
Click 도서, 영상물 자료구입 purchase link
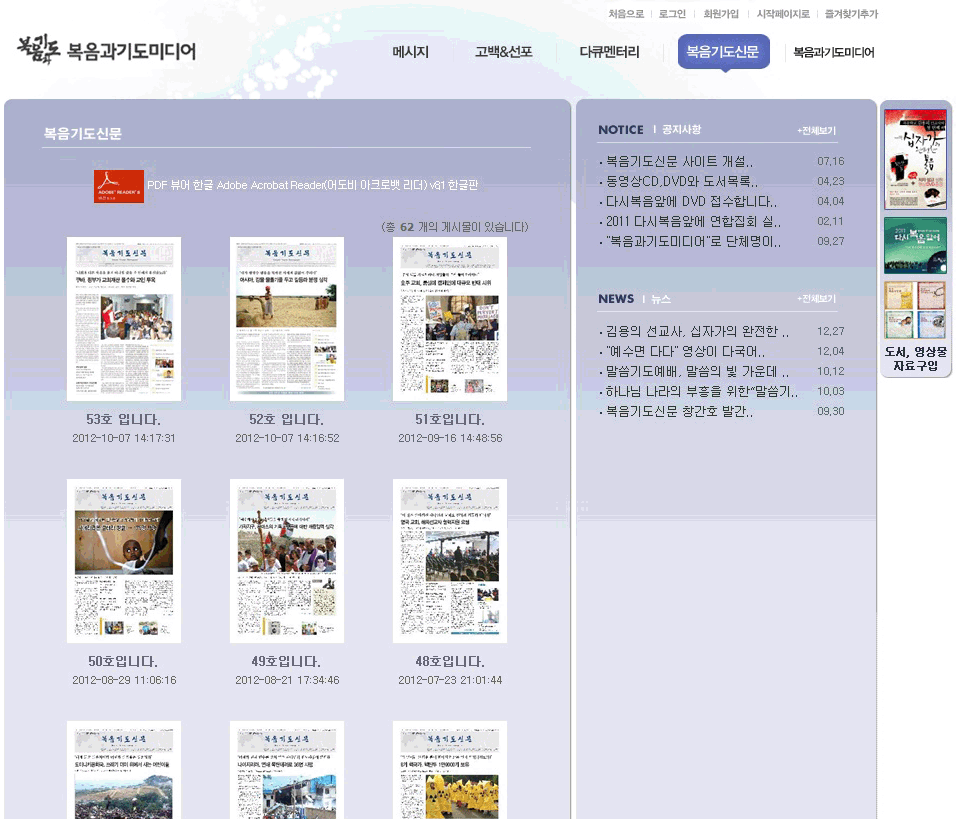click(x=915, y=359)
